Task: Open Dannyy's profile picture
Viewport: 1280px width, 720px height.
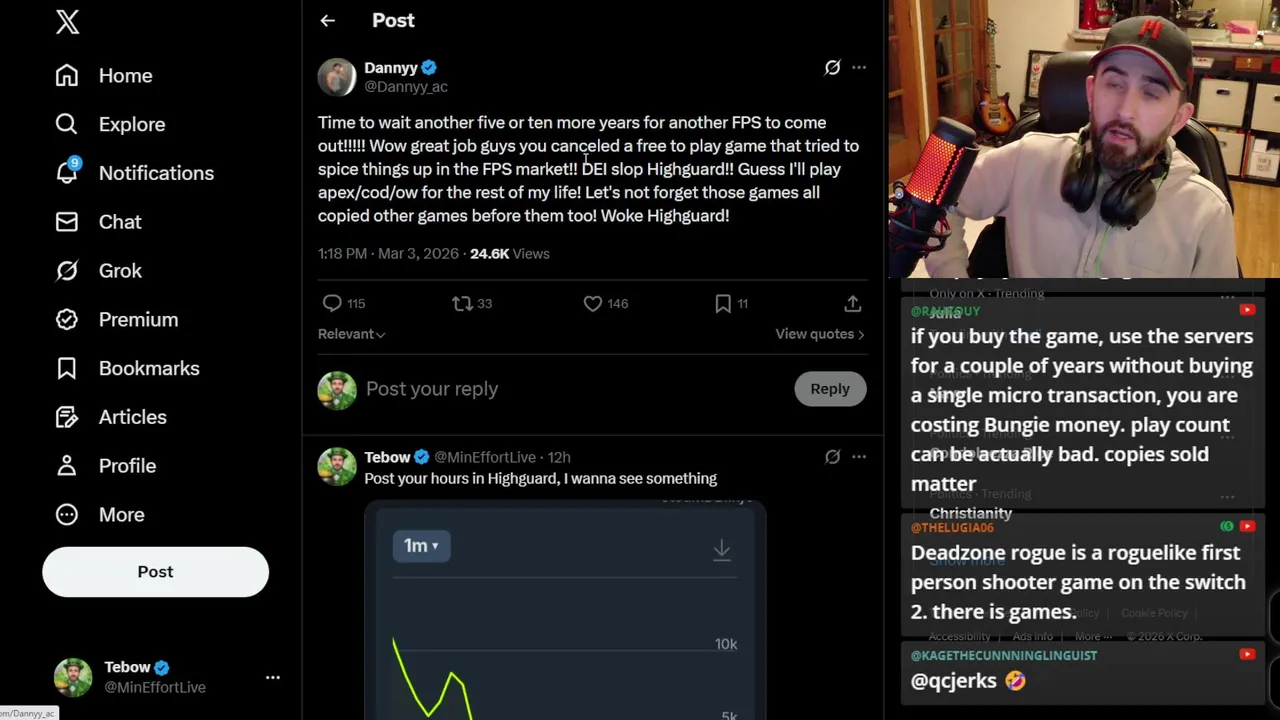Action: (337, 77)
